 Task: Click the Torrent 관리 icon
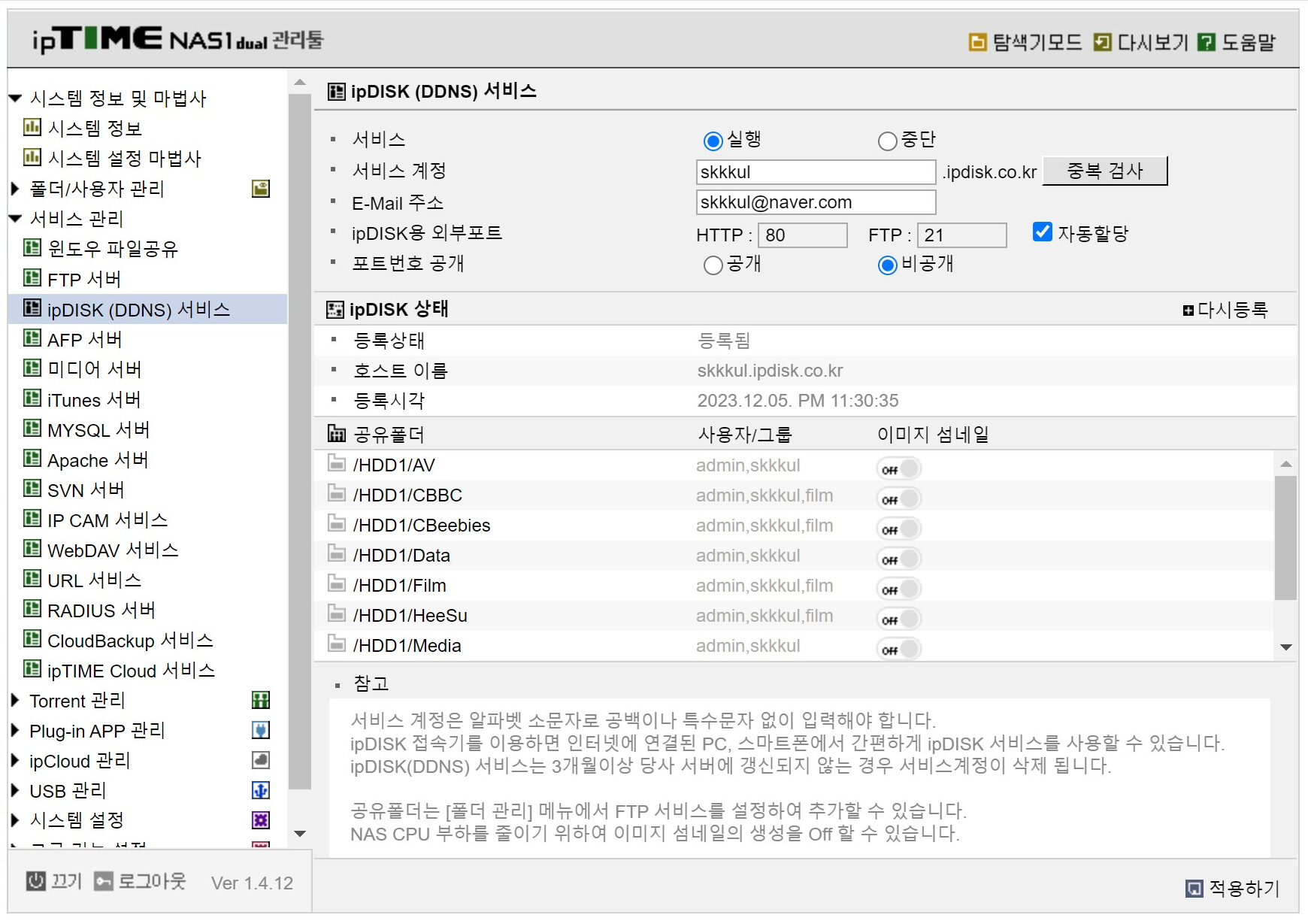pyautogui.click(x=261, y=700)
